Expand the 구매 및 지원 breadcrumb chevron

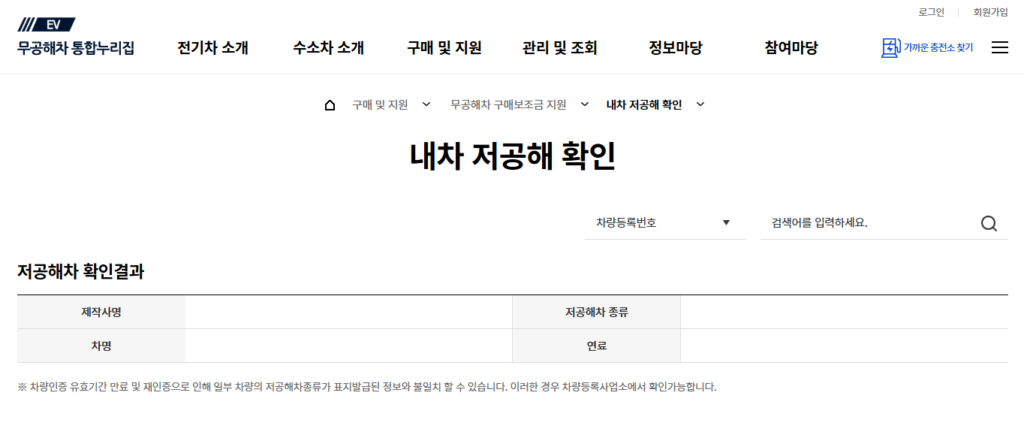426,105
